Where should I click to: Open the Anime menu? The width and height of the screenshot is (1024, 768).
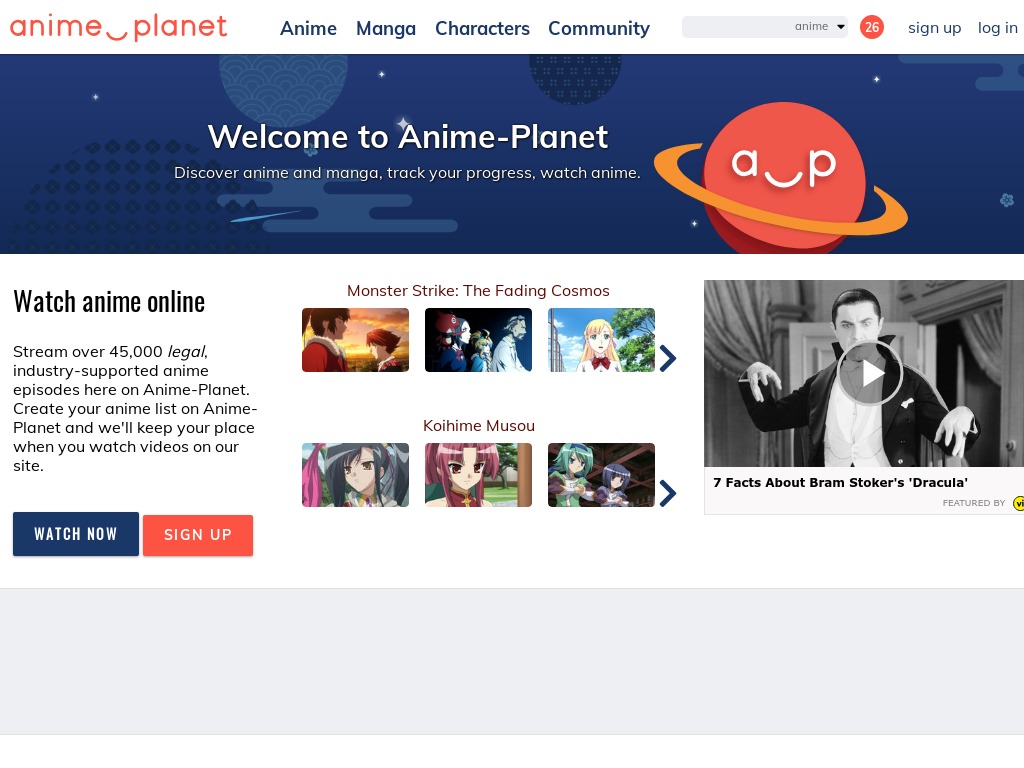click(x=308, y=28)
